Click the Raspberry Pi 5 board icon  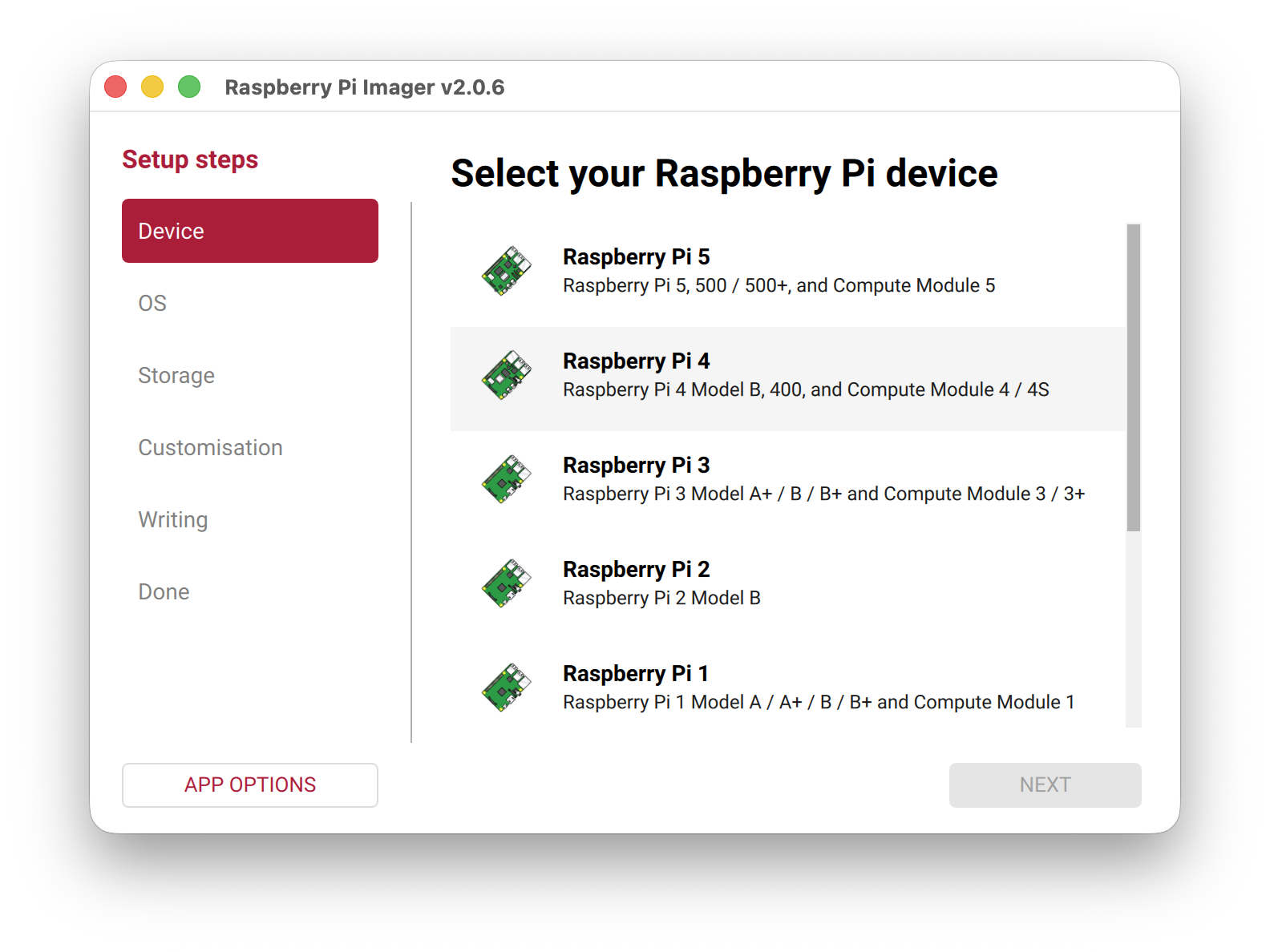tap(506, 271)
